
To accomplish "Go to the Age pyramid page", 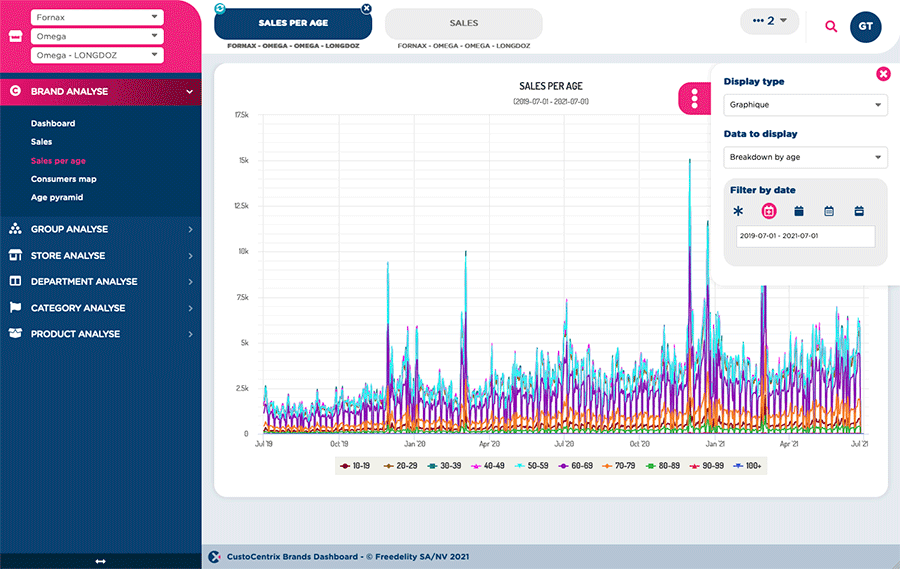I will (57, 197).
